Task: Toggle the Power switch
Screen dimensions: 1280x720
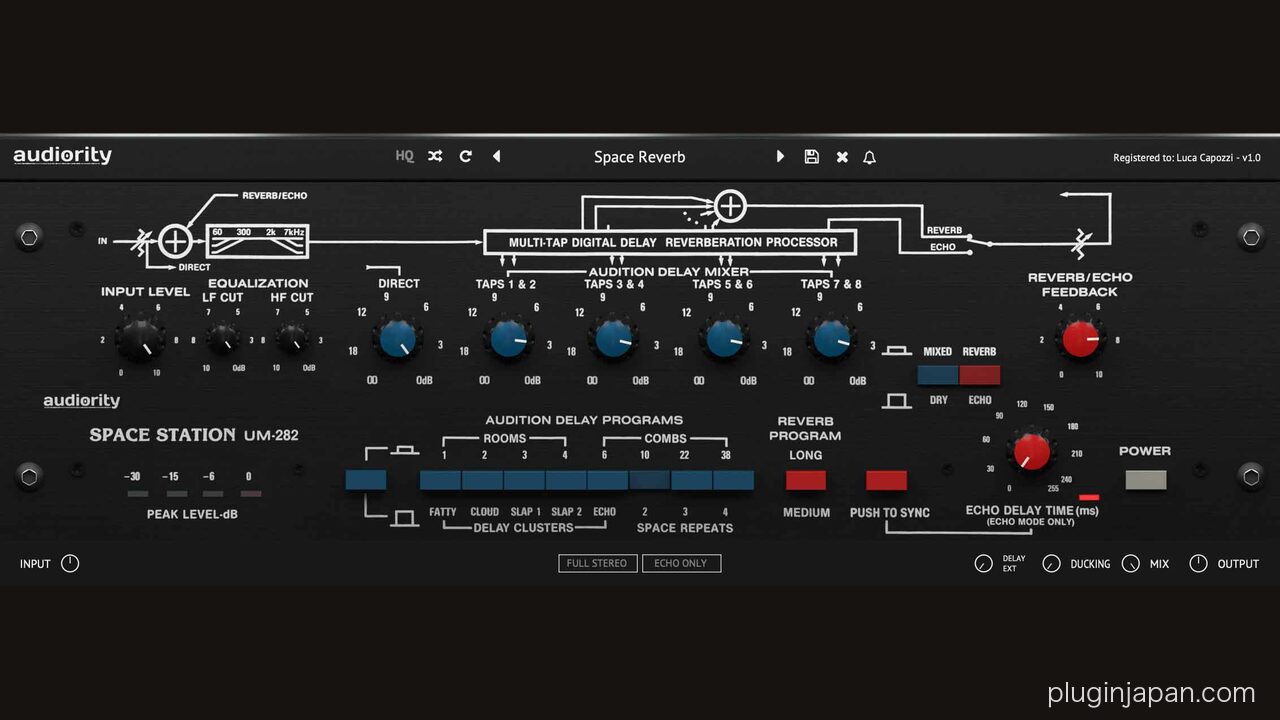Action: click(x=1146, y=479)
